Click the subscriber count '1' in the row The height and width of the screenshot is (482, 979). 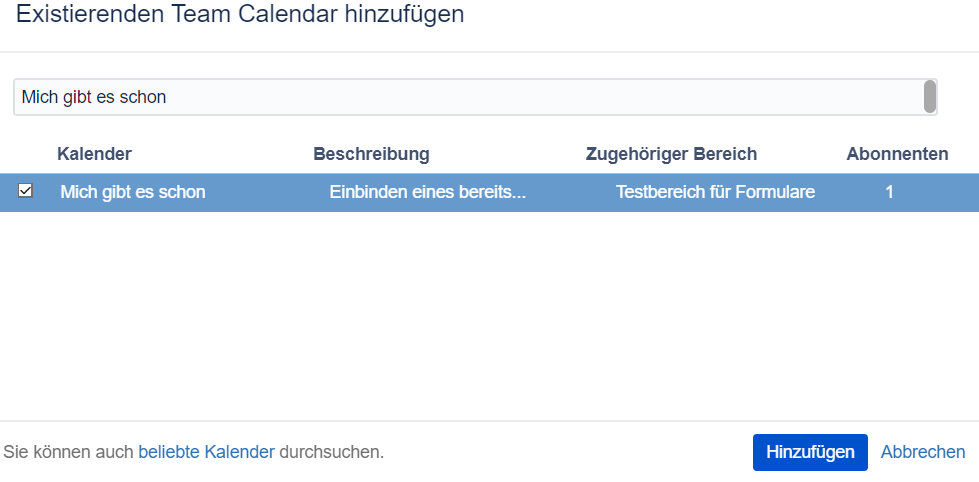point(889,192)
